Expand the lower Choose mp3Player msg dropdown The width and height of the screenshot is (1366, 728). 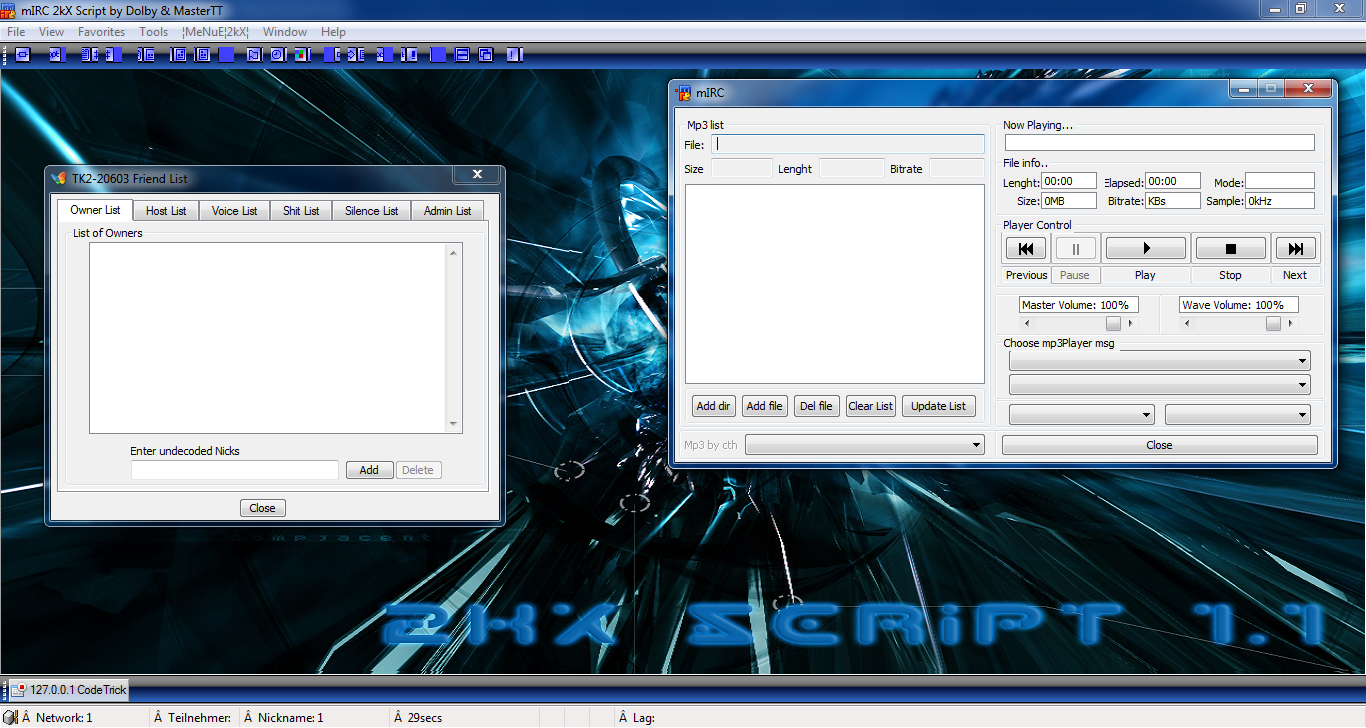click(x=1160, y=384)
